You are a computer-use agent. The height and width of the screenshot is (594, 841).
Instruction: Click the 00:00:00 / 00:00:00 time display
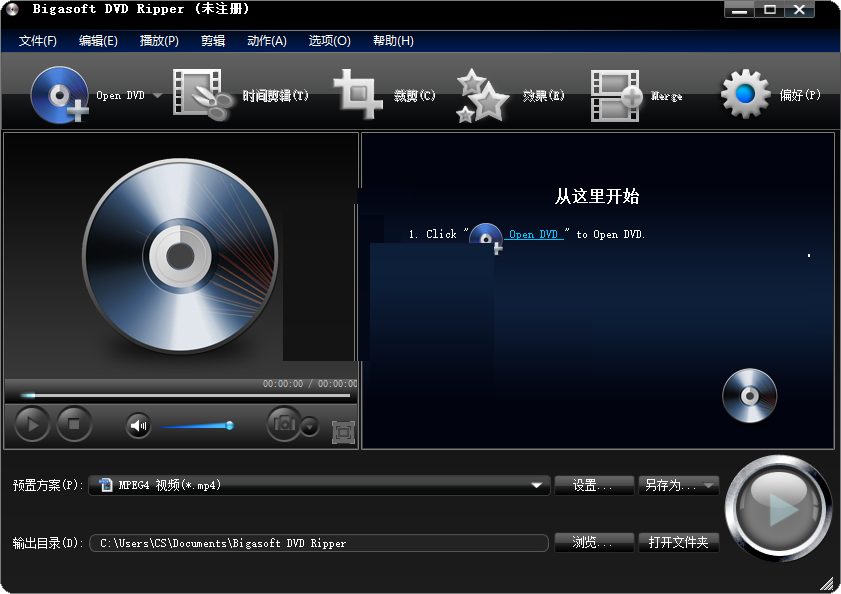click(309, 384)
